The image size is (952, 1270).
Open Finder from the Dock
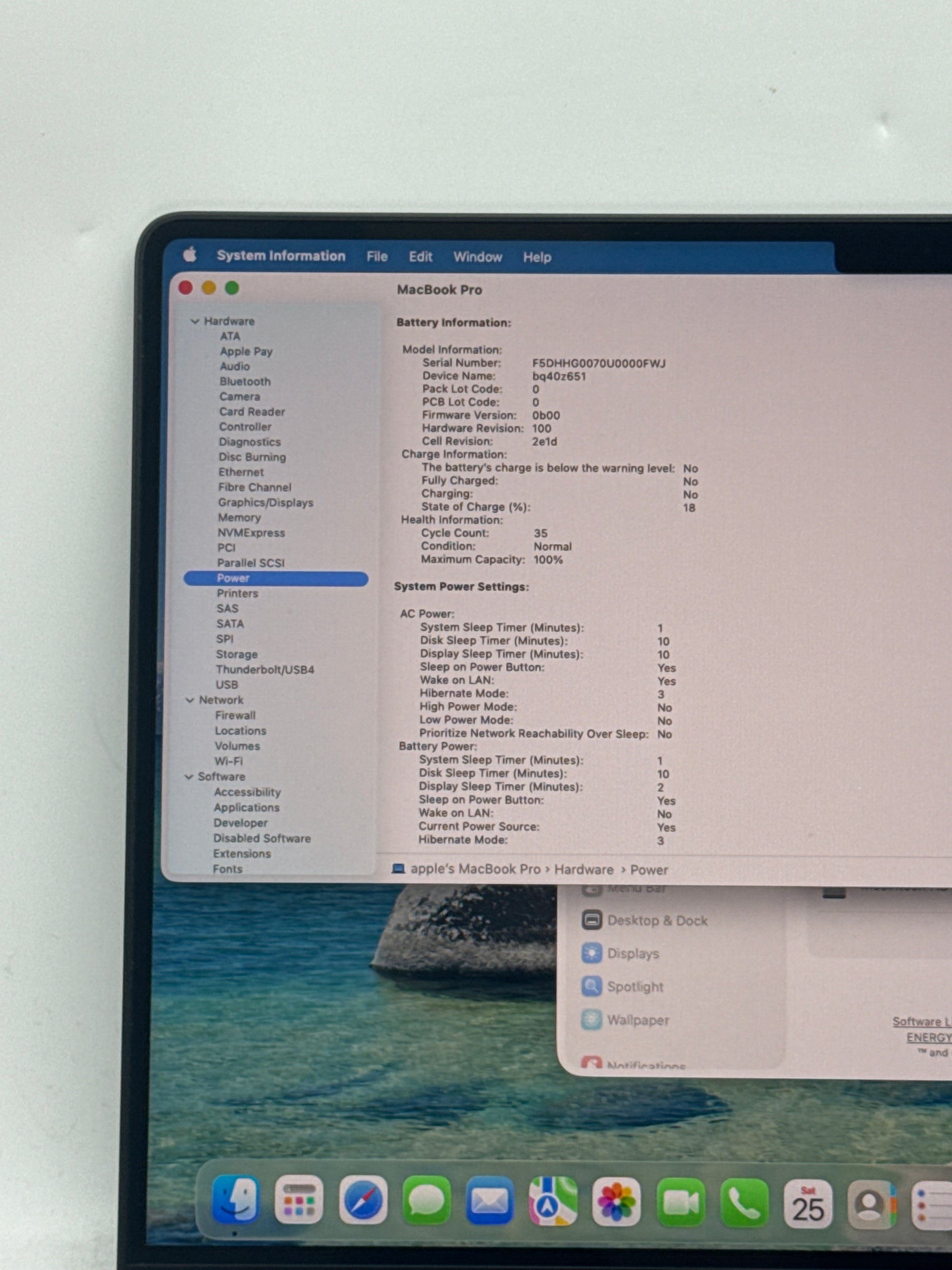(235, 1200)
